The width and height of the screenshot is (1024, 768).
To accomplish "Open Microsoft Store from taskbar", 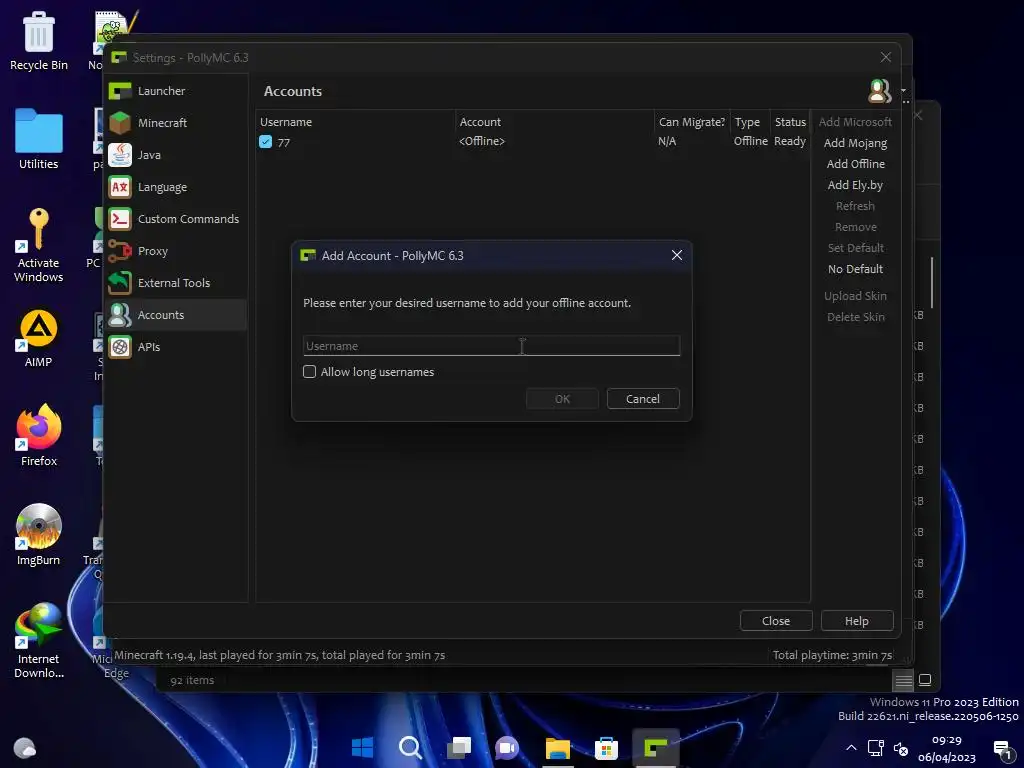I will (606, 747).
